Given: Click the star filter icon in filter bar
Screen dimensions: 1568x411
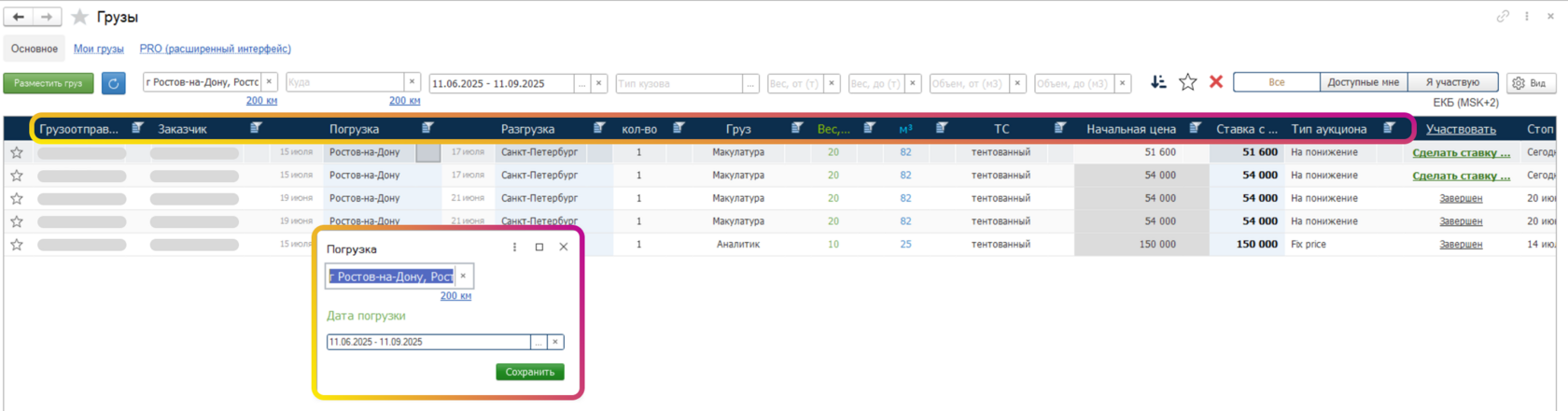Looking at the screenshot, I should 1187,82.
